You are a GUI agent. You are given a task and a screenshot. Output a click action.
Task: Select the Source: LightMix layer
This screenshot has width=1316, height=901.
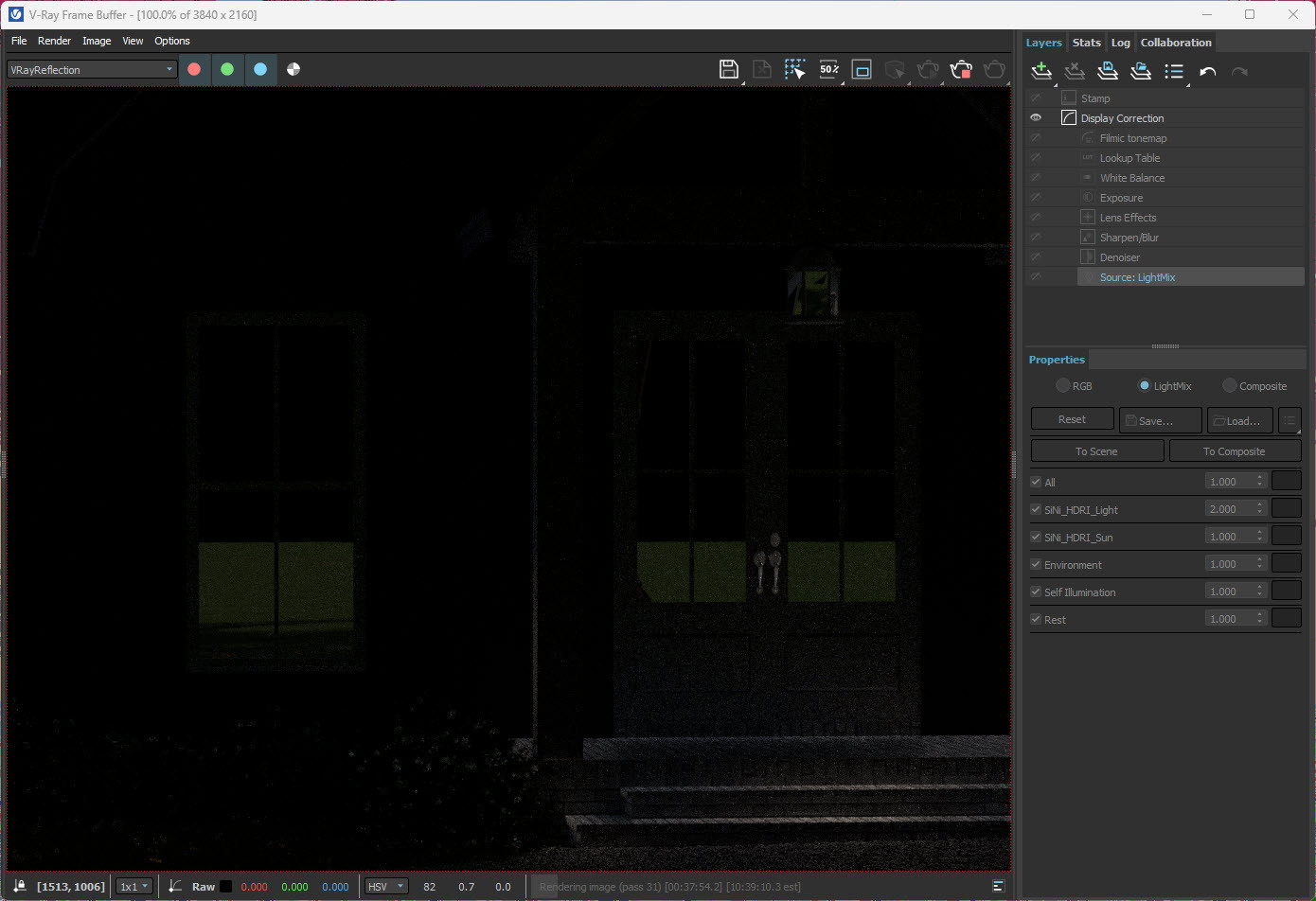(x=1191, y=277)
